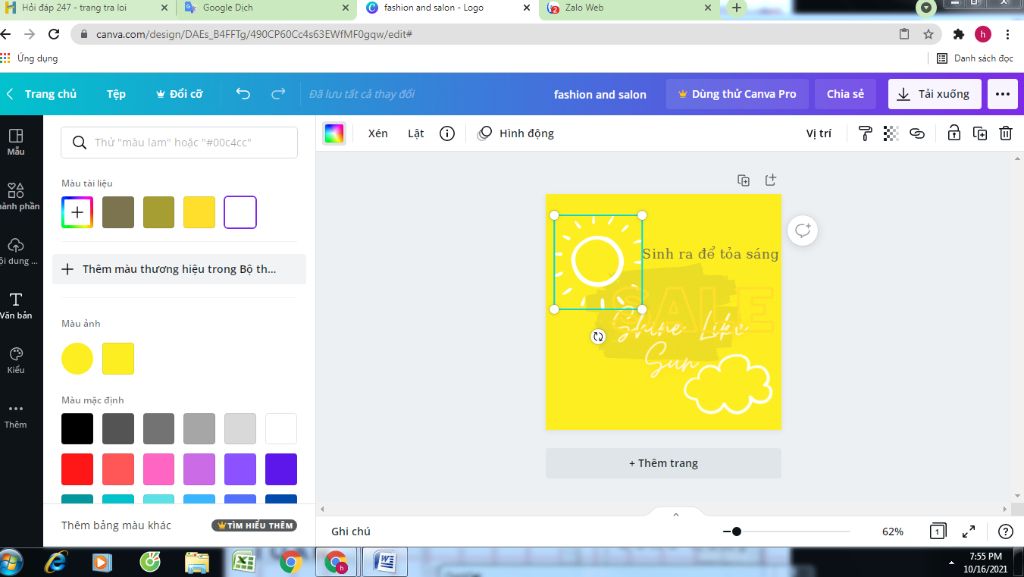Click Dùng thử Canva Pro button
Screen dimensions: 1024x577
737,94
